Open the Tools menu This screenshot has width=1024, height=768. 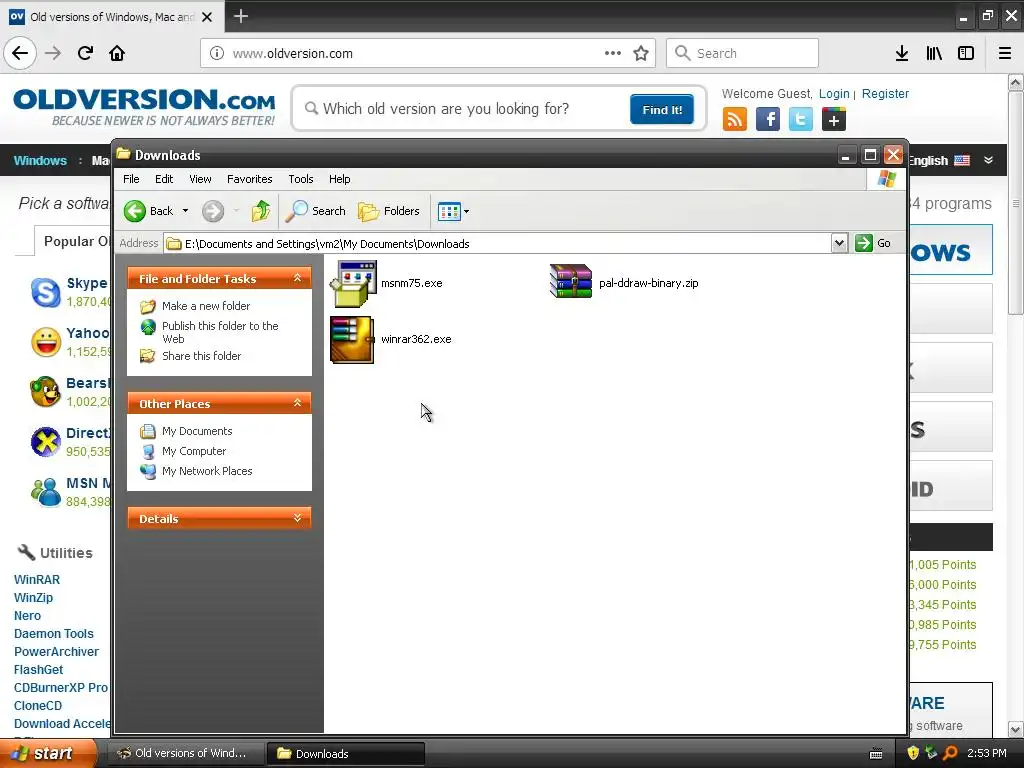(x=300, y=179)
